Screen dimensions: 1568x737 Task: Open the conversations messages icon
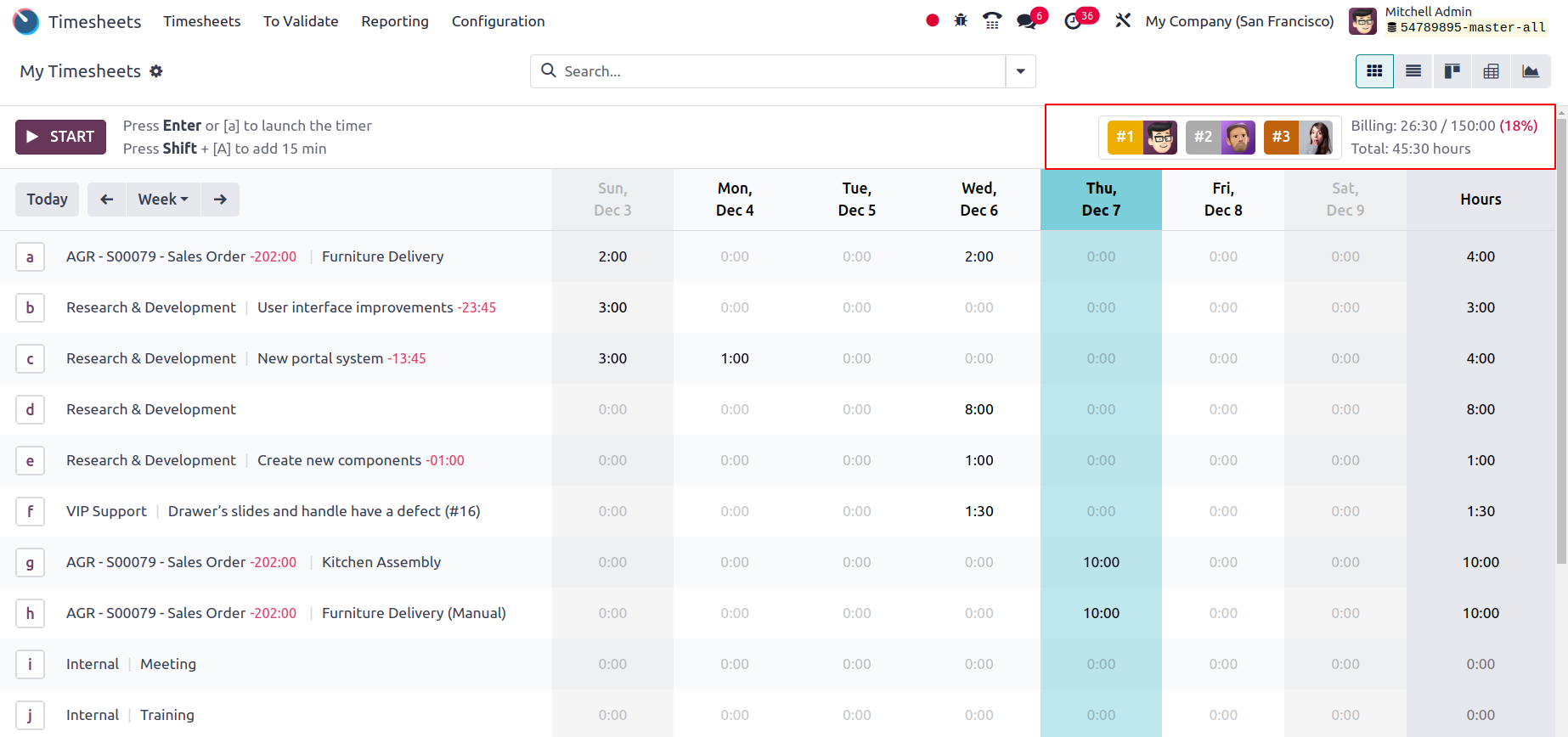(x=1027, y=20)
